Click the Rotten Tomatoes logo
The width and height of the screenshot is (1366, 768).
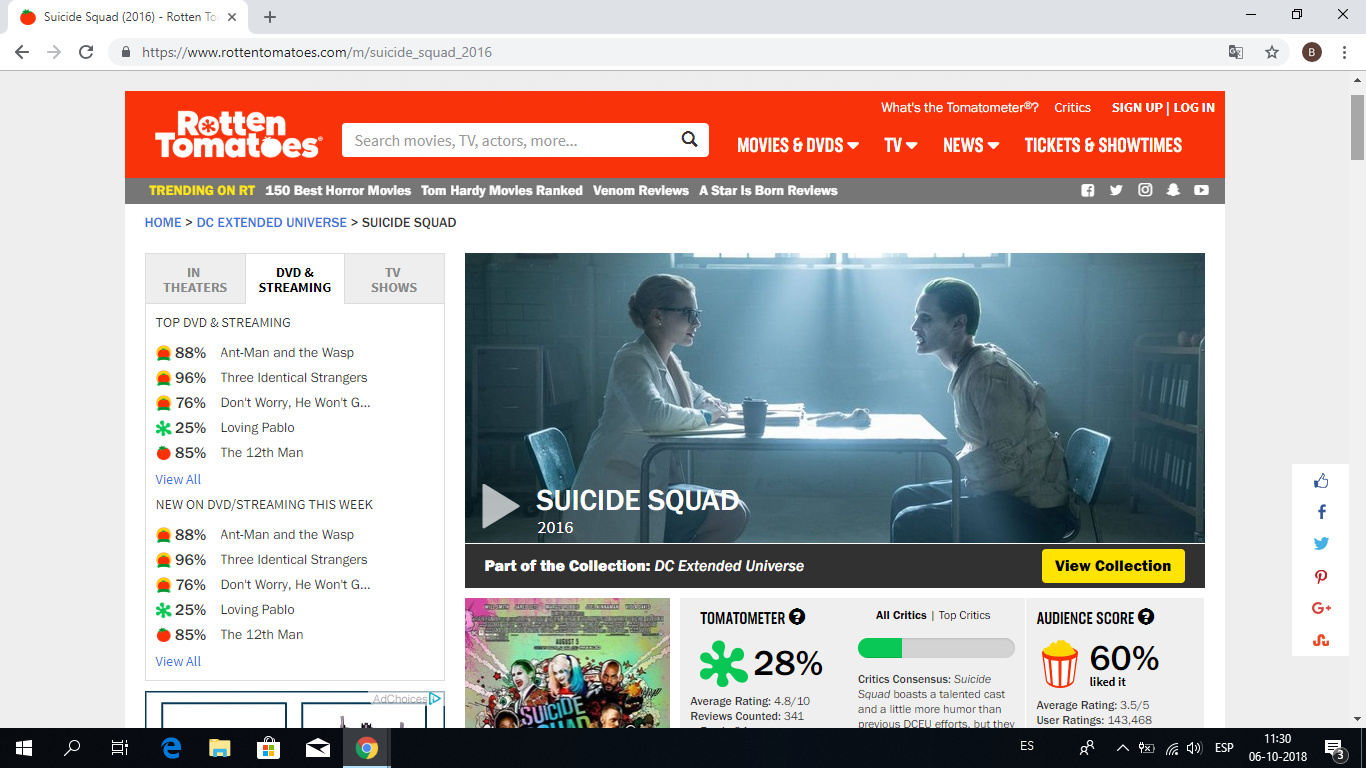tap(238, 135)
